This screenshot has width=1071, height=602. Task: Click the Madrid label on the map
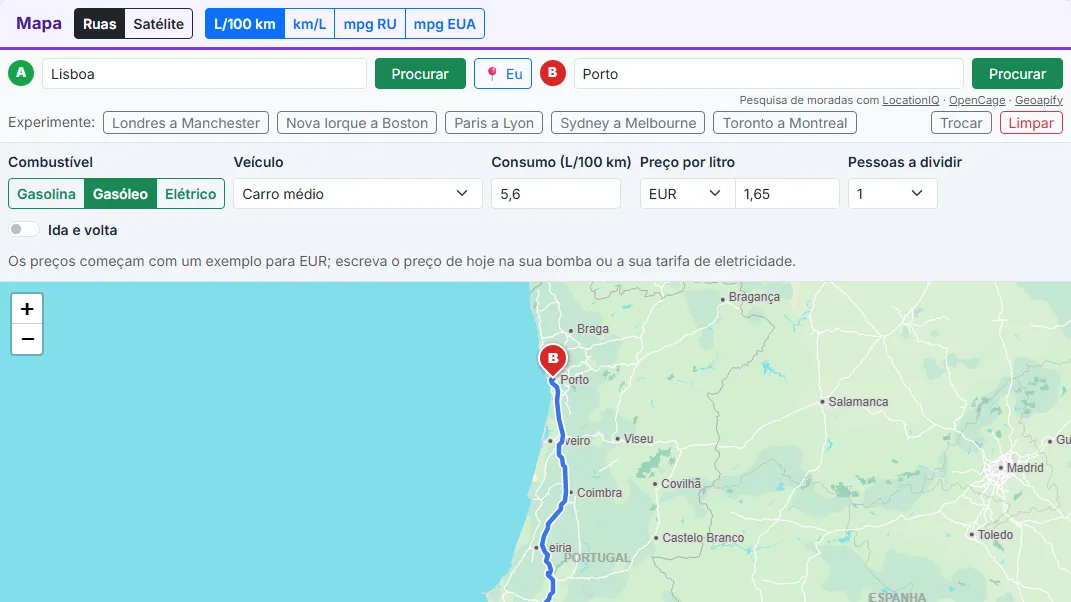pos(1025,467)
